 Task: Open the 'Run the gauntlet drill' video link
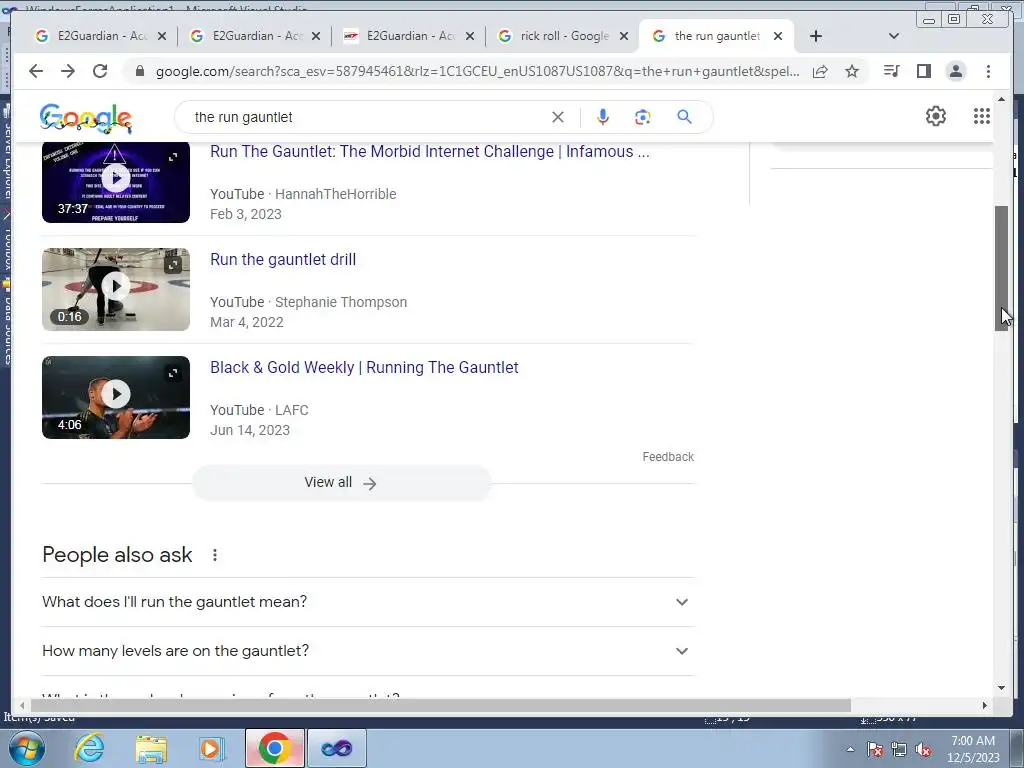(283, 259)
